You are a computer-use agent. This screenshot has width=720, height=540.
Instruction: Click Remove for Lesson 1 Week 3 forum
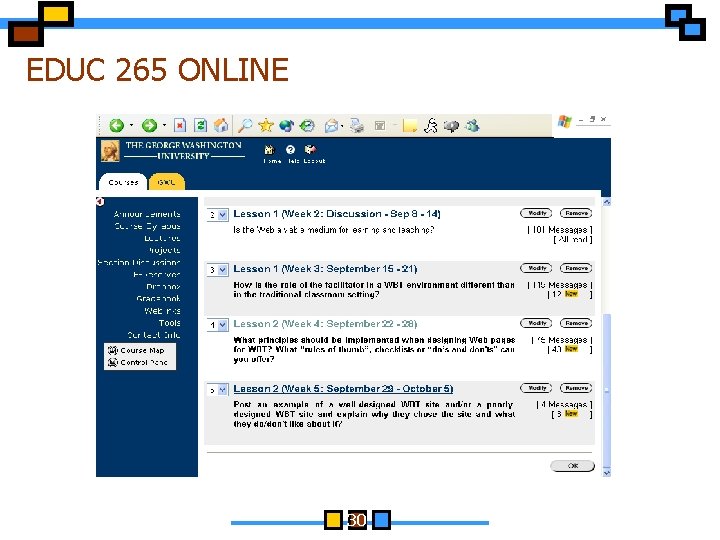point(576,268)
